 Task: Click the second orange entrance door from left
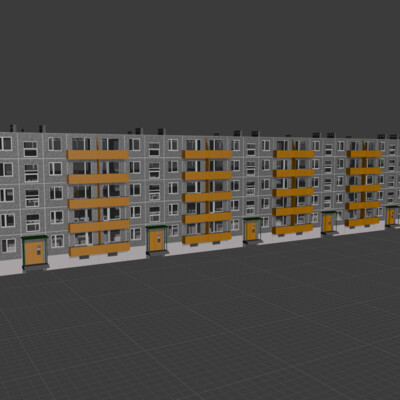[156, 240]
